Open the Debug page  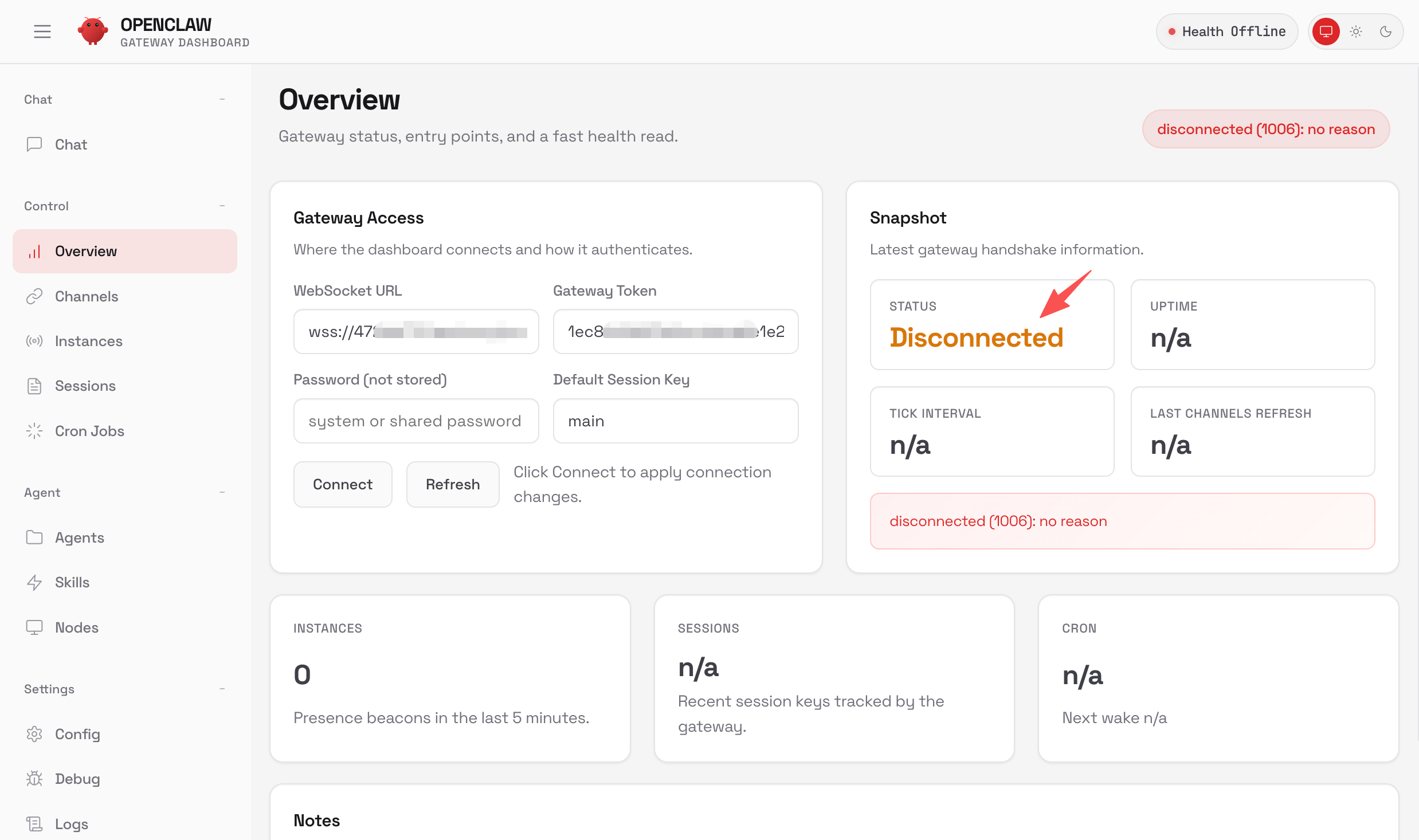tap(77, 779)
